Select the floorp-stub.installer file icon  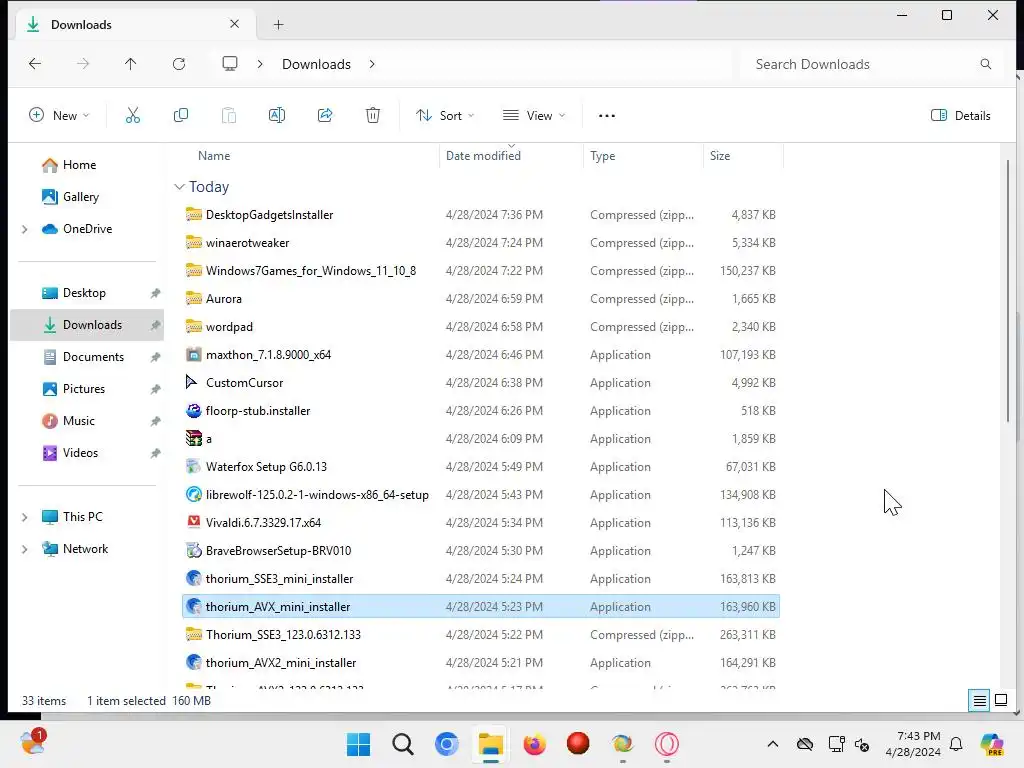(x=193, y=411)
